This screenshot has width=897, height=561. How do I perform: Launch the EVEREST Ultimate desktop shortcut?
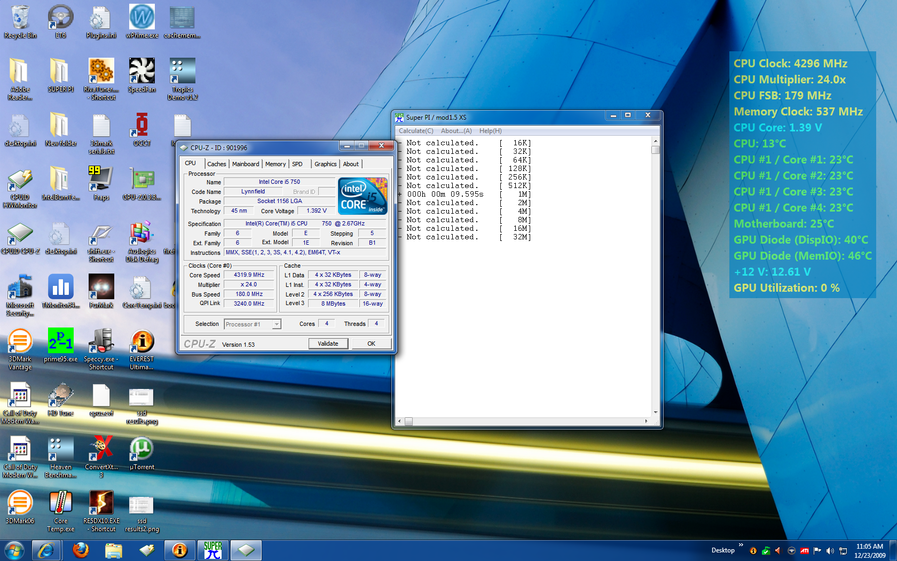point(141,349)
